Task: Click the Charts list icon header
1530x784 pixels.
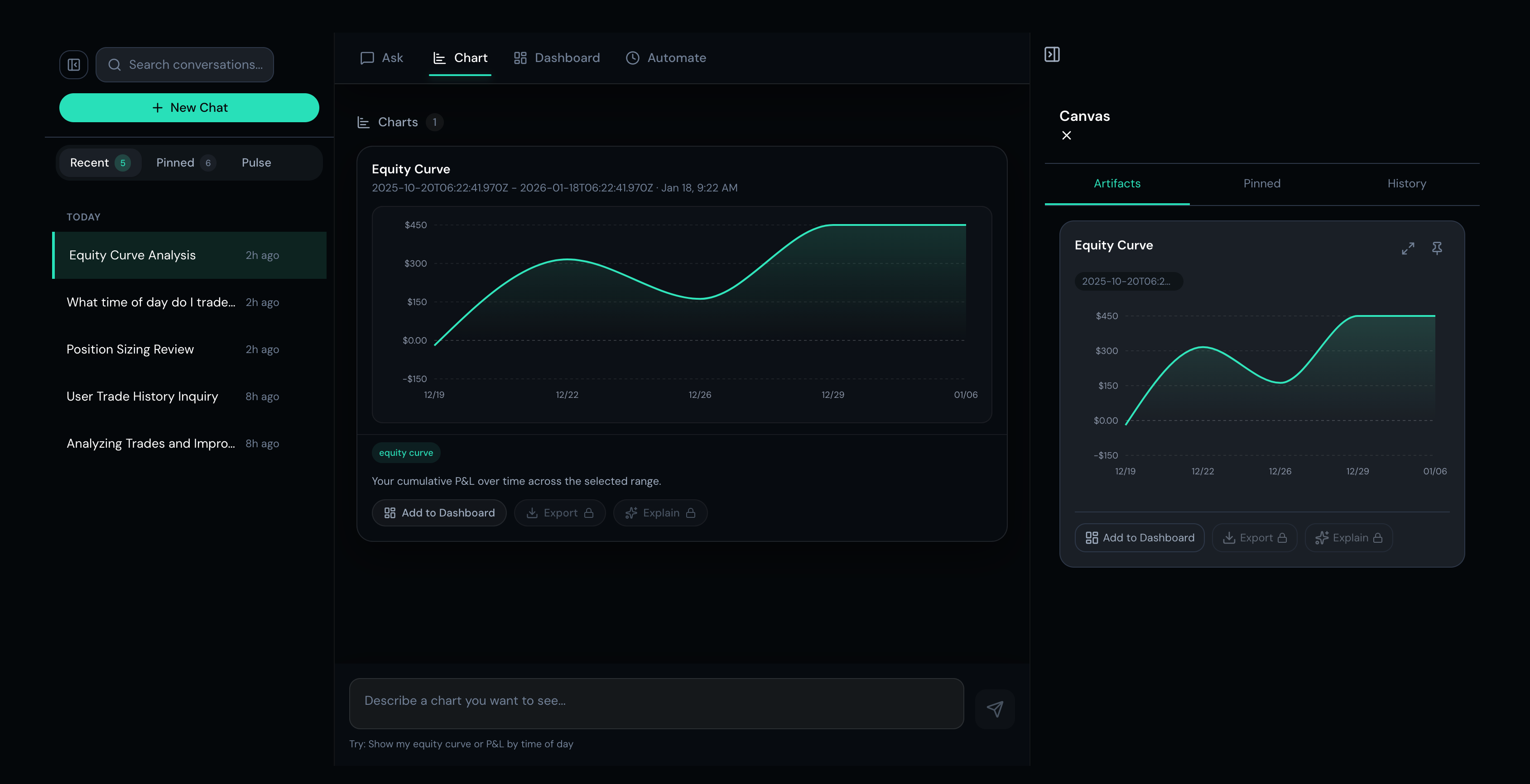Action: tap(364, 122)
